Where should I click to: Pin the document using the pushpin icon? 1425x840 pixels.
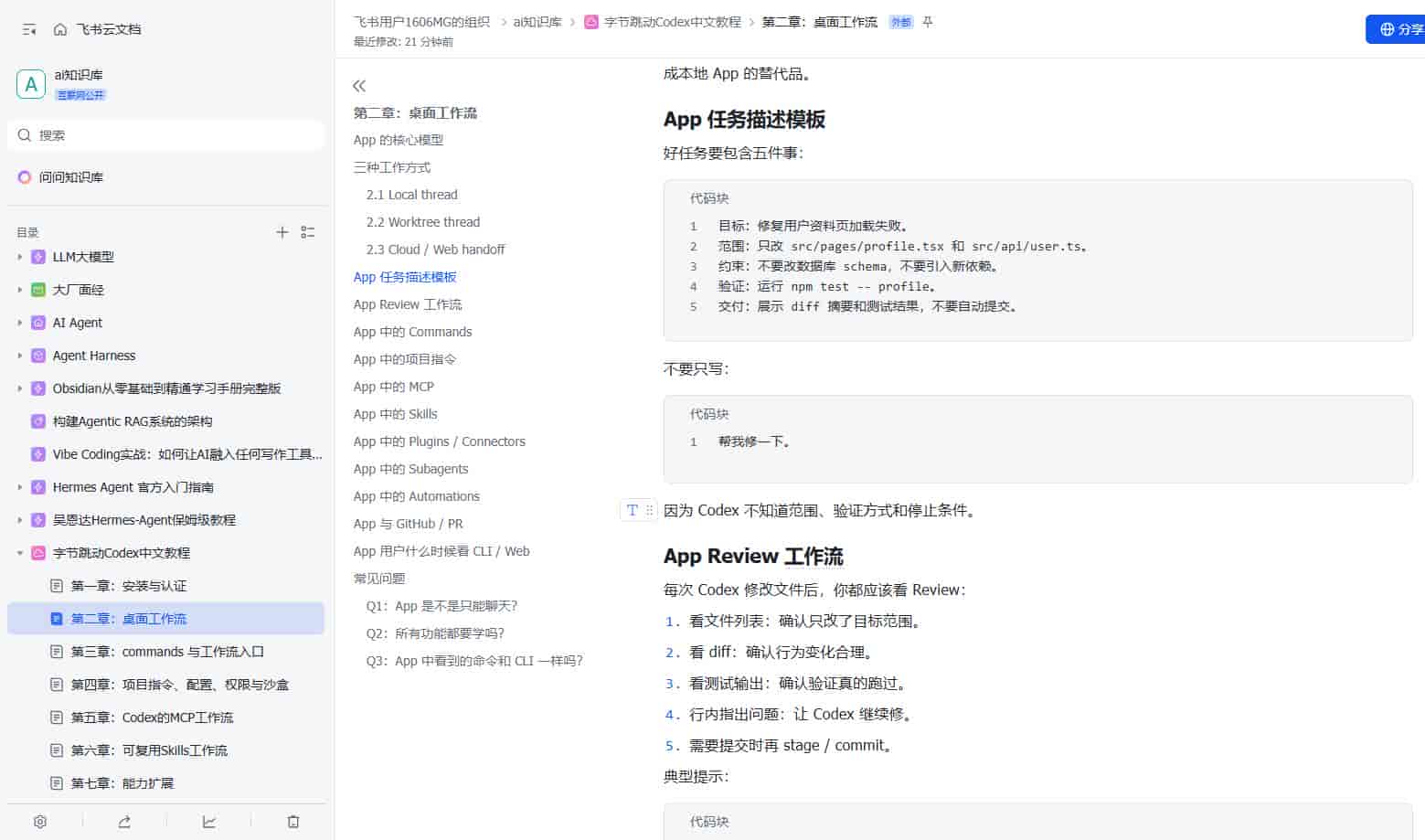click(x=928, y=22)
